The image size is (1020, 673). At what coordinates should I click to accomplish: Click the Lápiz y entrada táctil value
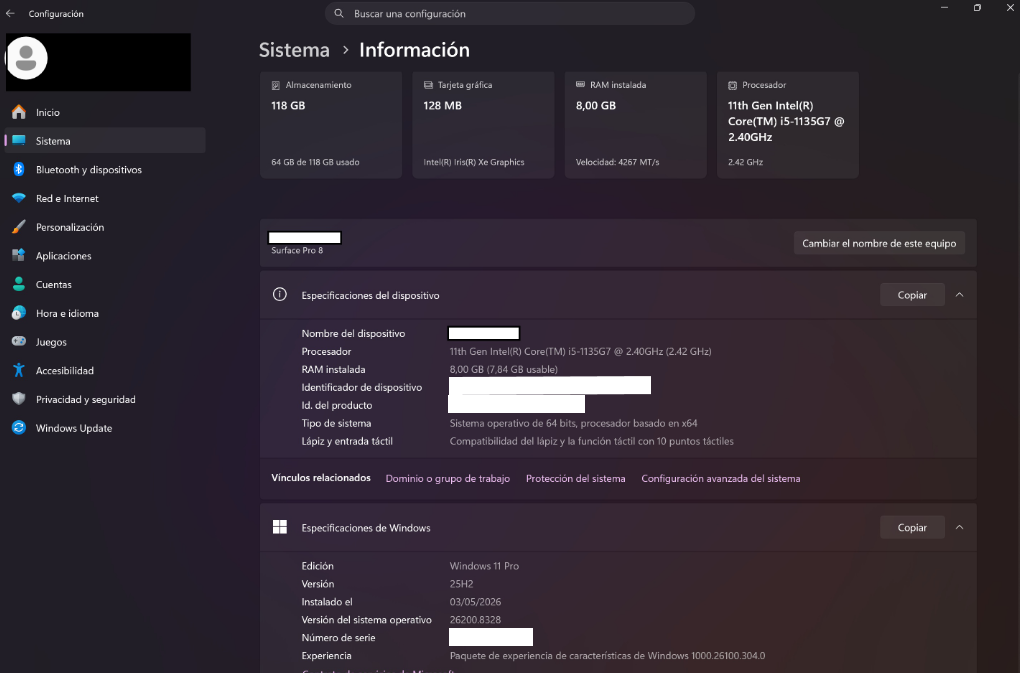[591, 442]
